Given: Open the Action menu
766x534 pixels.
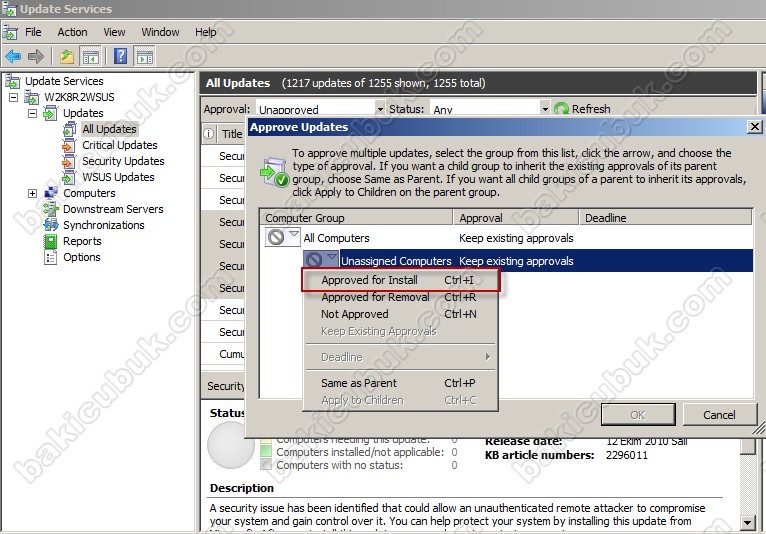Looking at the screenshot, I should click(x=72, y=32).
